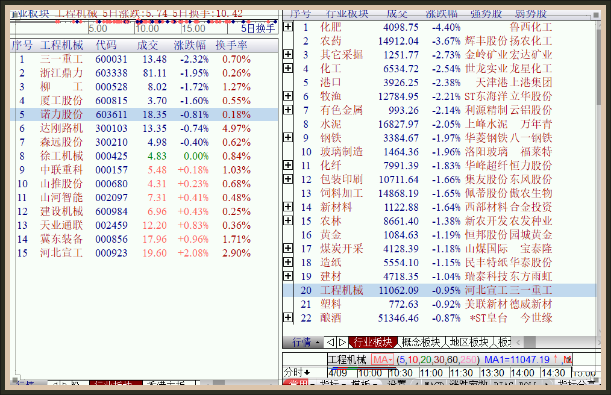Sort sectors by 涨跌幅 column header
This screenshot has height=395, width=611.
pos(441,14)
